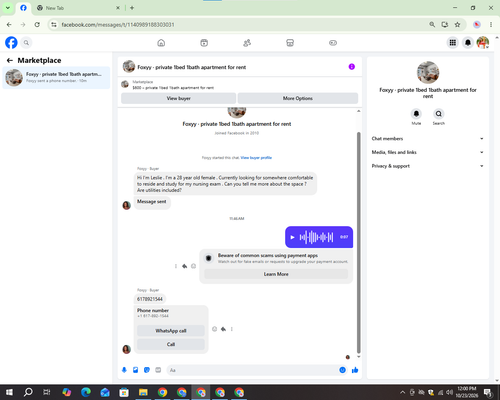Open a new browser tab with plus
Viewport: 500px width, 400px height.
(x=132, y=8)
